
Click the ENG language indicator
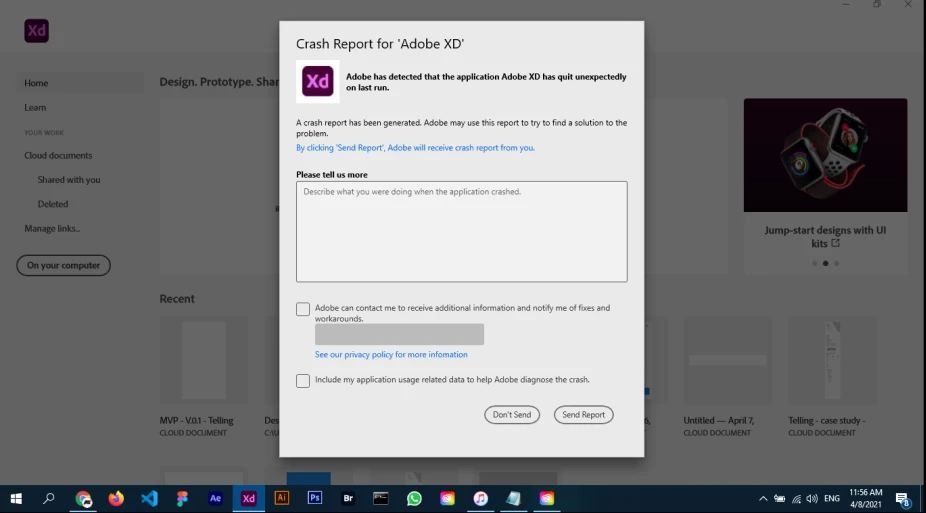(x=832, y=499)
